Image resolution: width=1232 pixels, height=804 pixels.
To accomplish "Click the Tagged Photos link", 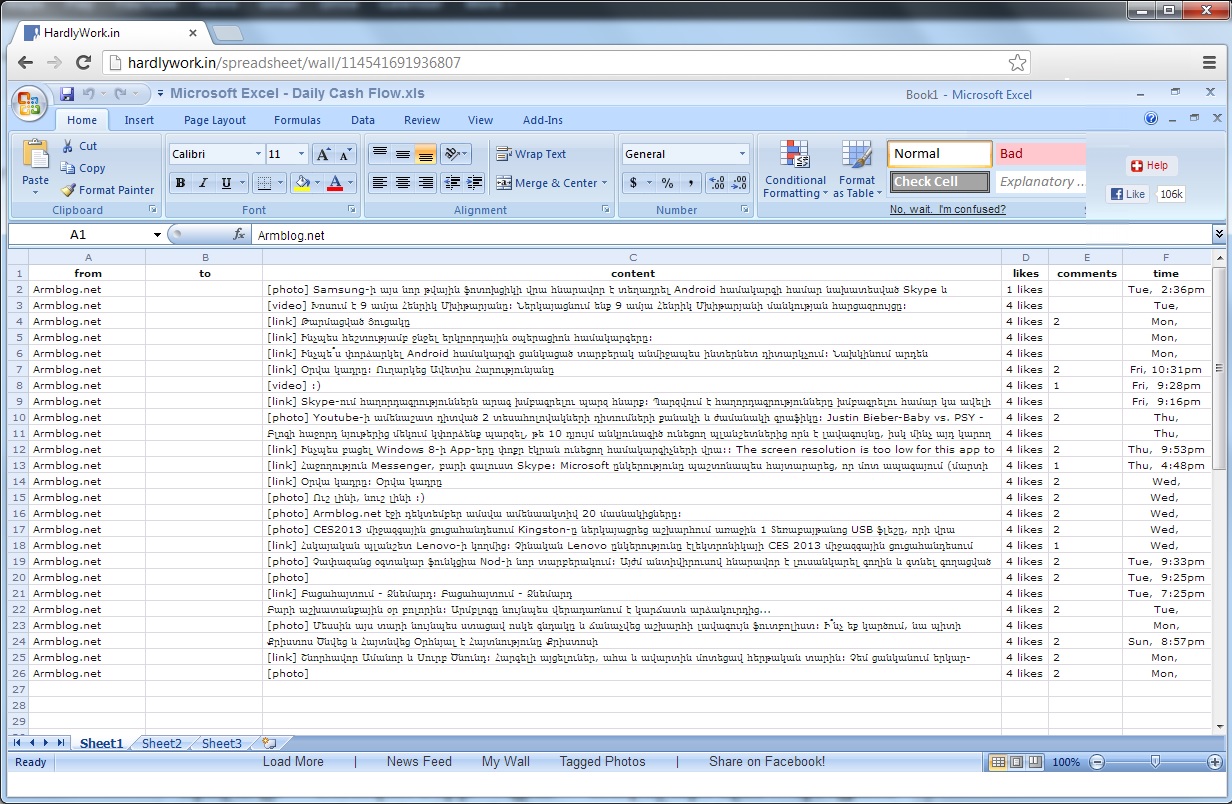I will 603,762.
